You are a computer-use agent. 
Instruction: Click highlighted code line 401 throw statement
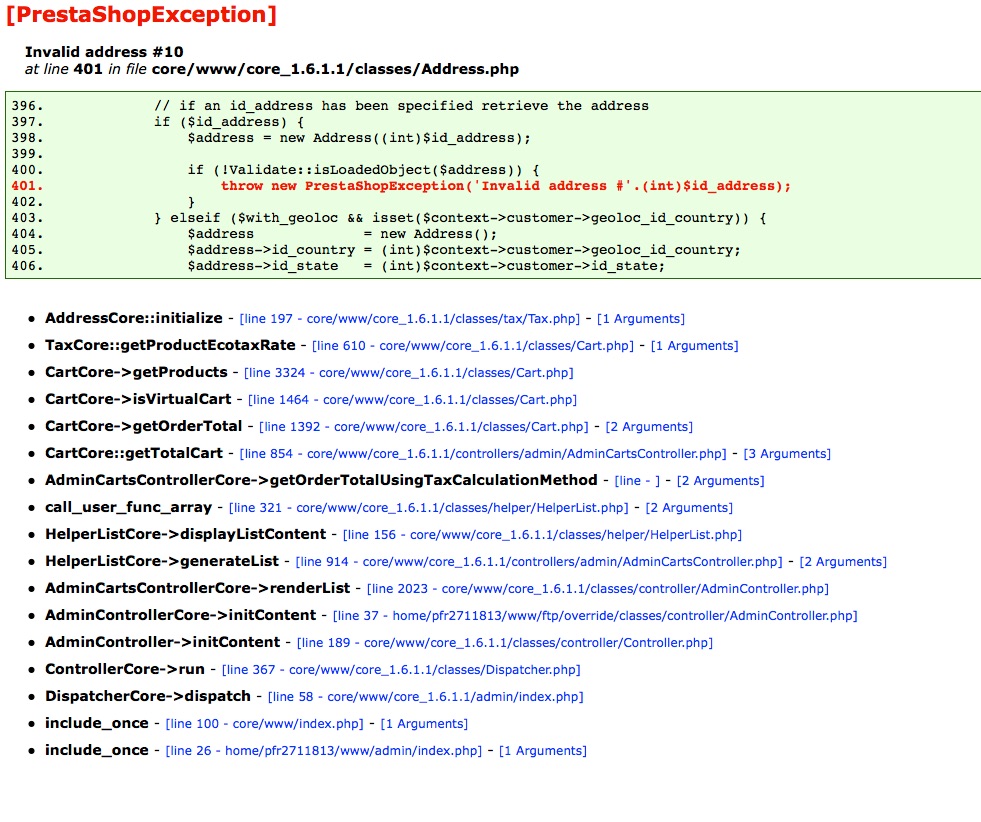pyautogui.click(x=506, y=186)
